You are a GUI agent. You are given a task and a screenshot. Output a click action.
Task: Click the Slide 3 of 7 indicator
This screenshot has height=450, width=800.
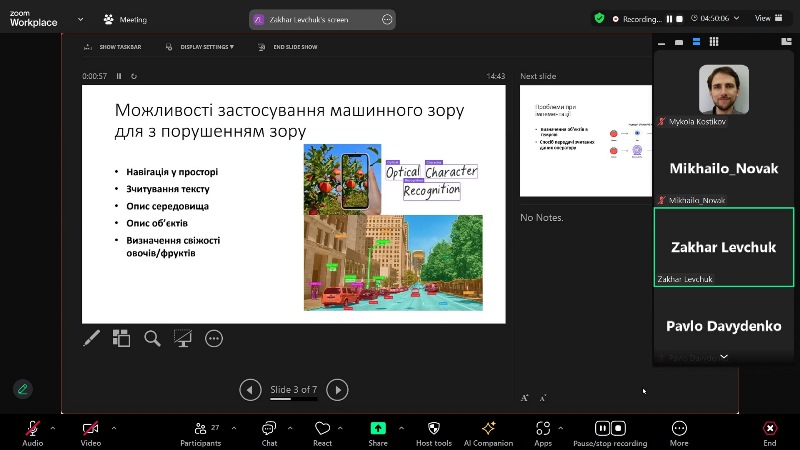[x=293, y=389]
